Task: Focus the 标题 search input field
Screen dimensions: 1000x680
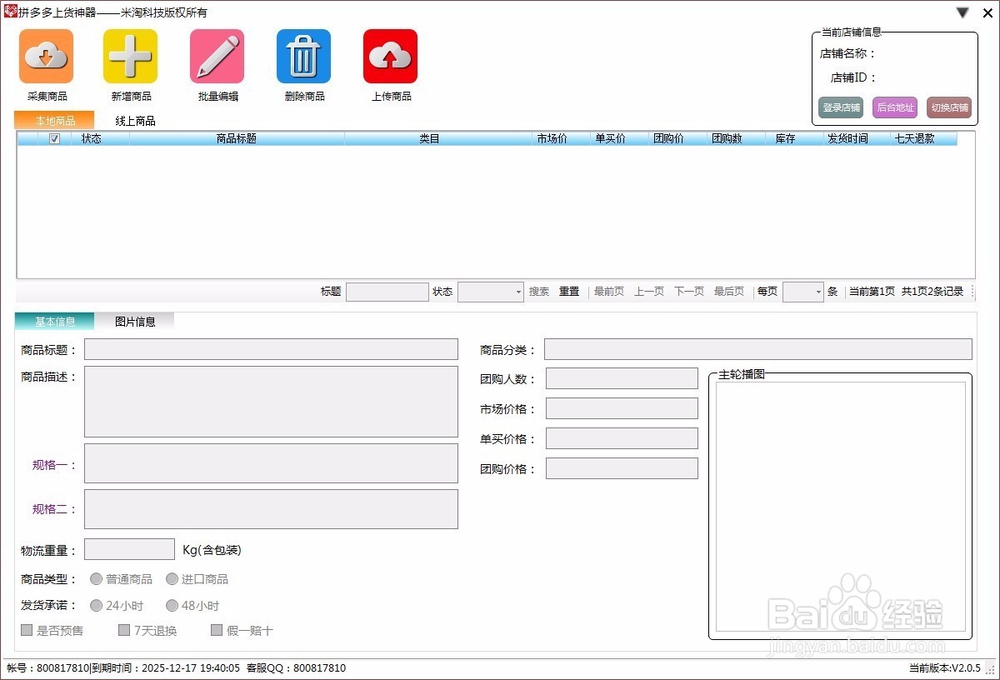Action: pyautogui.click(x=387, y=292)
